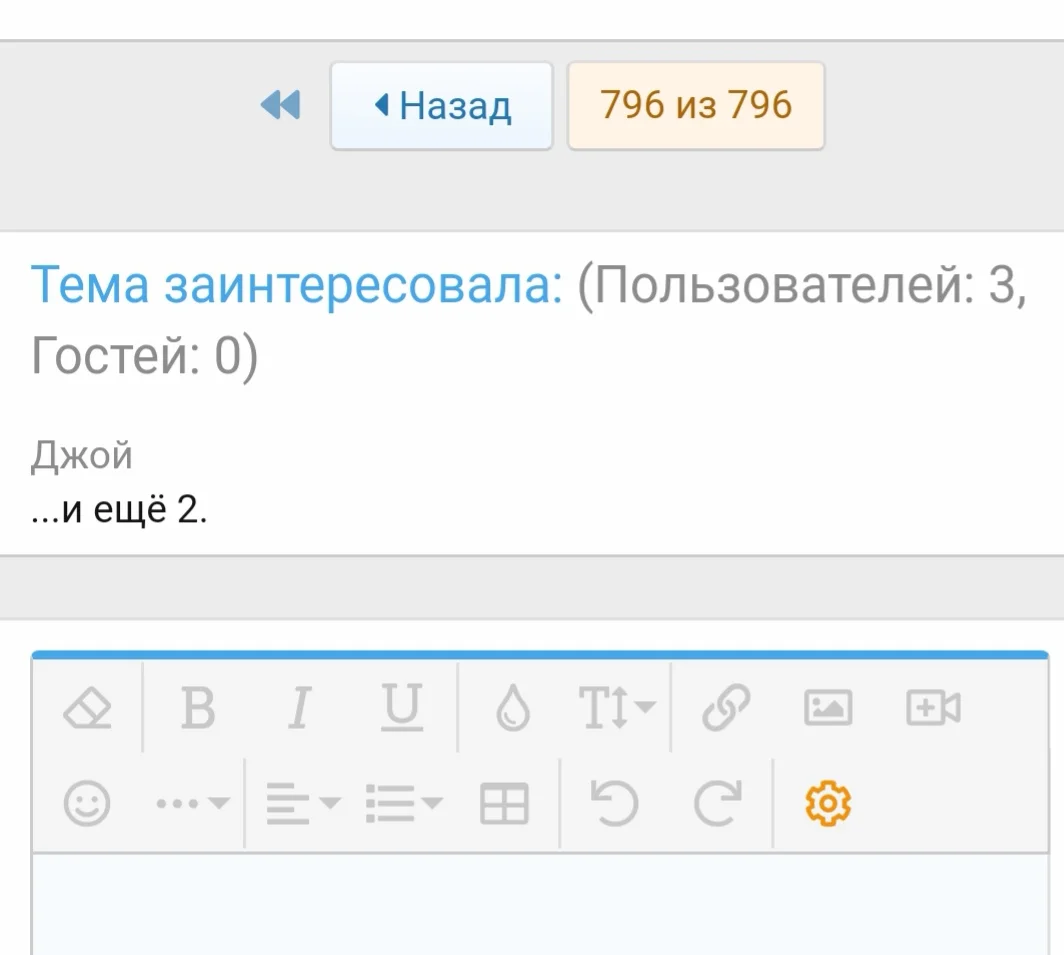Insert a hyperlink using the link icon
Image resolution: width=1064 pixels, height=955 pixels.
724,708
